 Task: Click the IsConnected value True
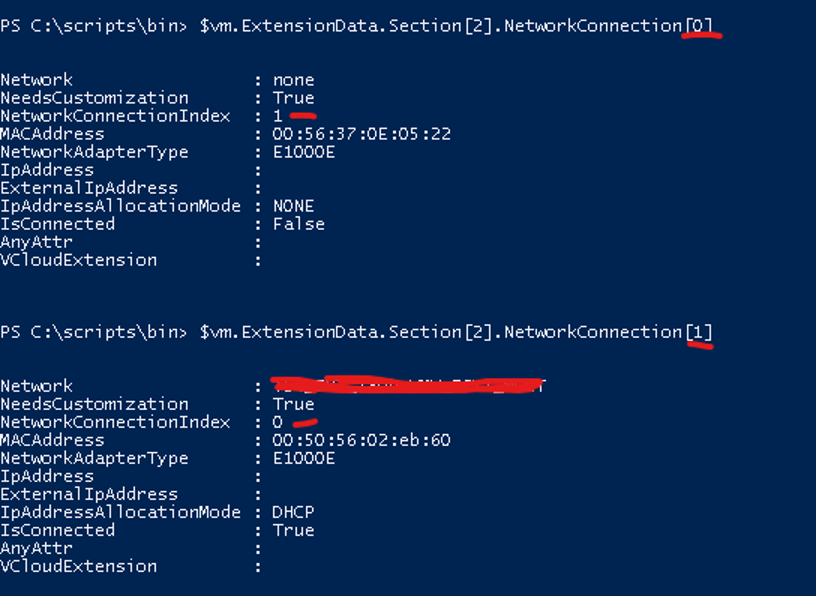pos(293,530)
